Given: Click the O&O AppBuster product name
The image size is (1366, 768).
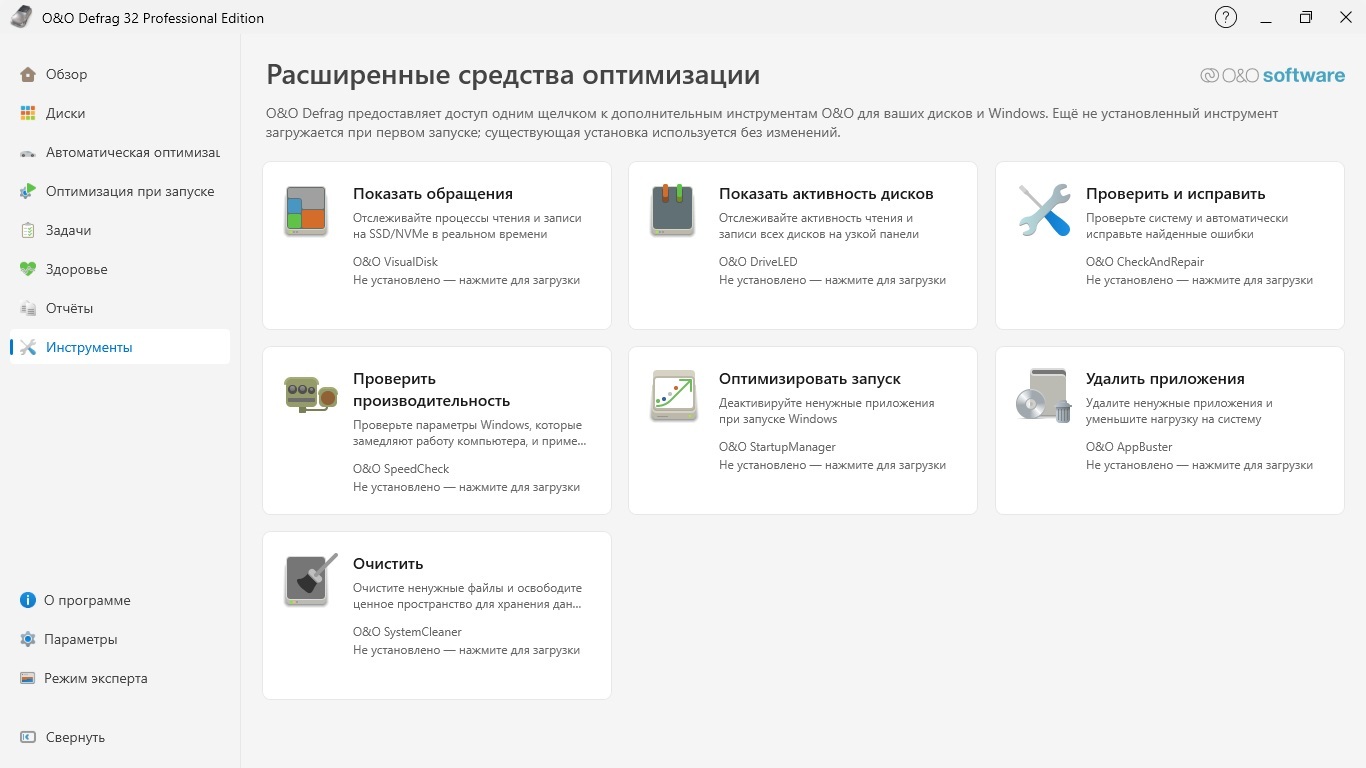Looking at the screenshot, I should [x=1129, y=447].
